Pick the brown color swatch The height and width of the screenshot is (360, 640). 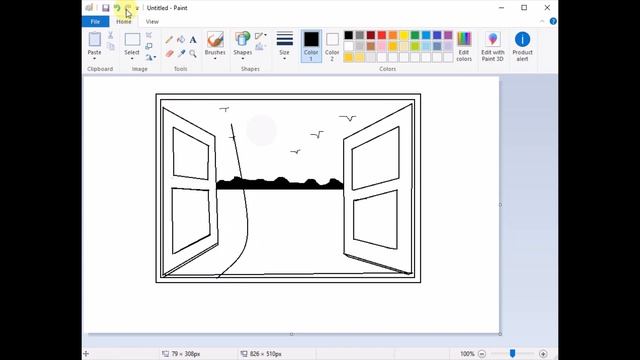[x=371, y=46]
